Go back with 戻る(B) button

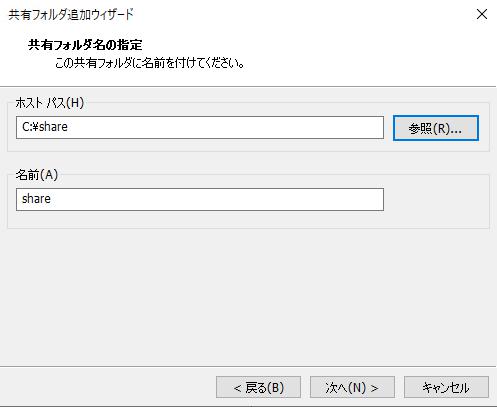coord(258,387)
